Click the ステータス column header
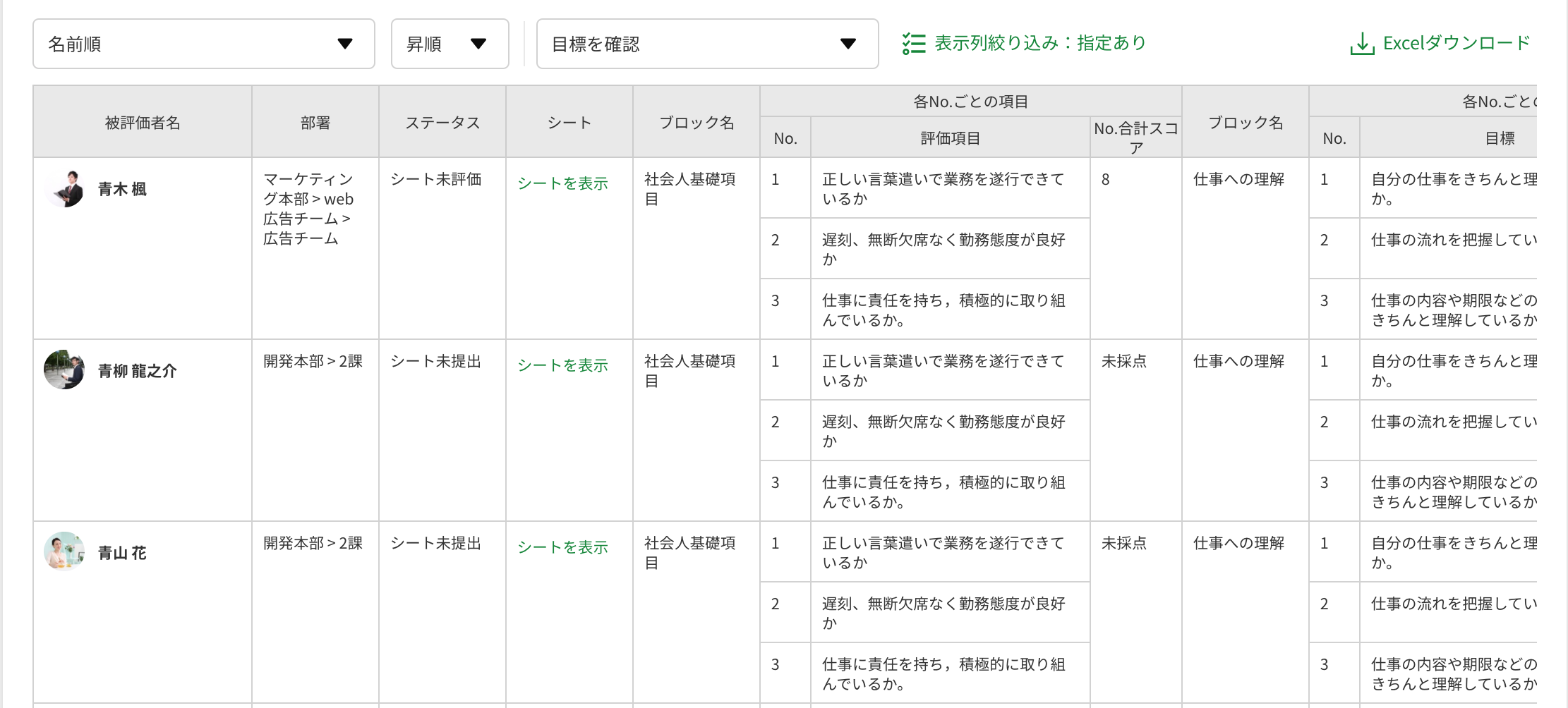1568x708 pixels. coord(442,121)
